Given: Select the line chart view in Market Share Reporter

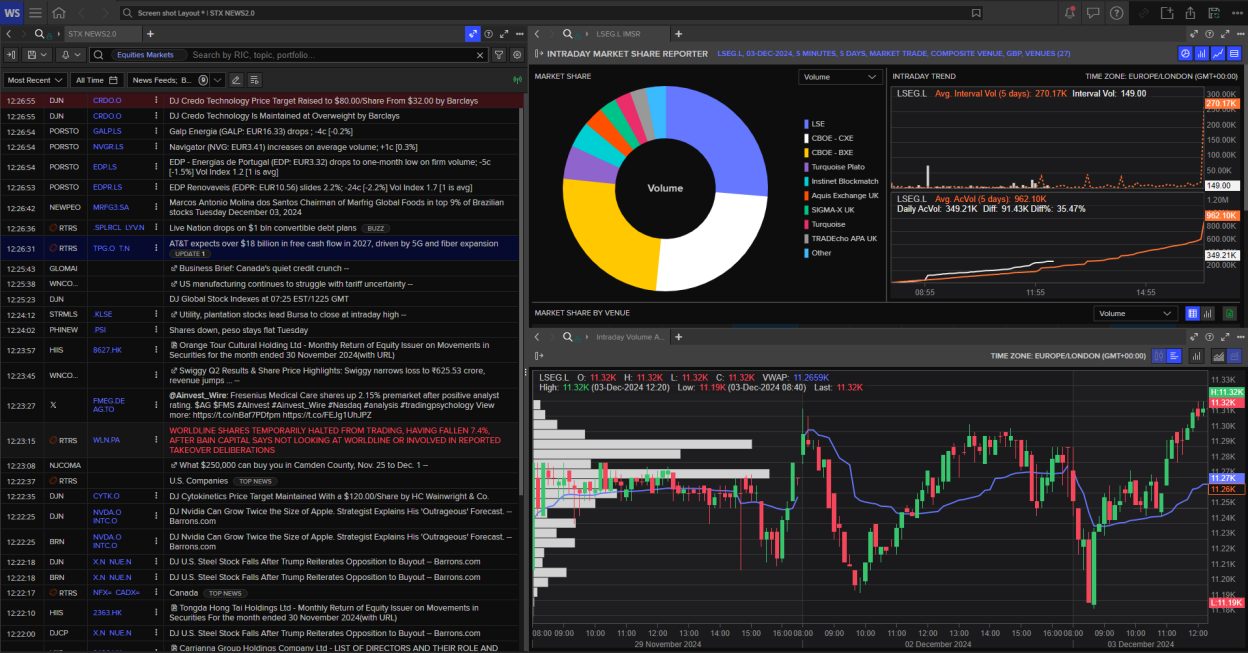Looking at the screenshot, I should tap(1218, 52).
